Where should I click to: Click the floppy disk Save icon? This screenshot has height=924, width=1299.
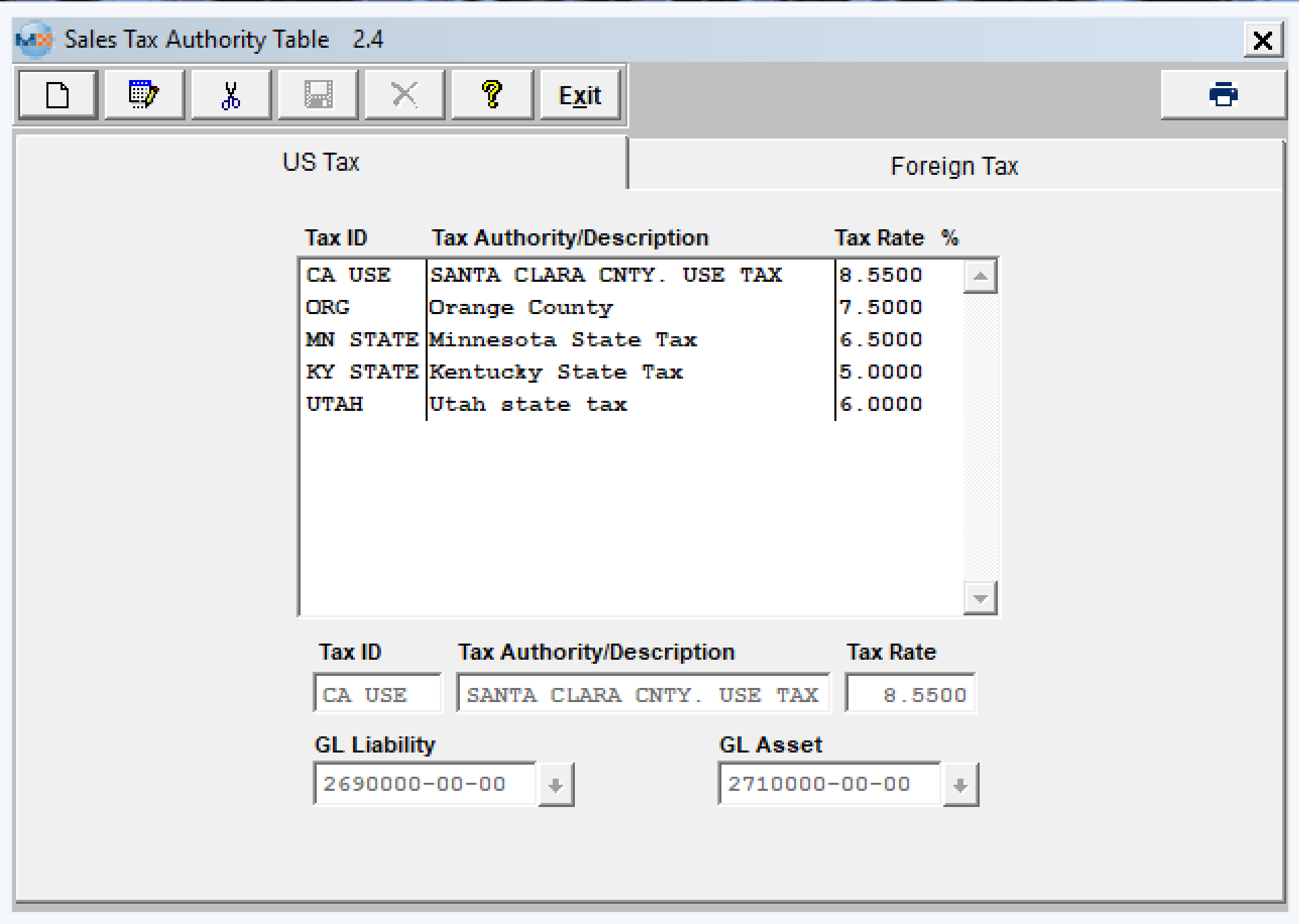pyautogui.click(x=318, y=95)
